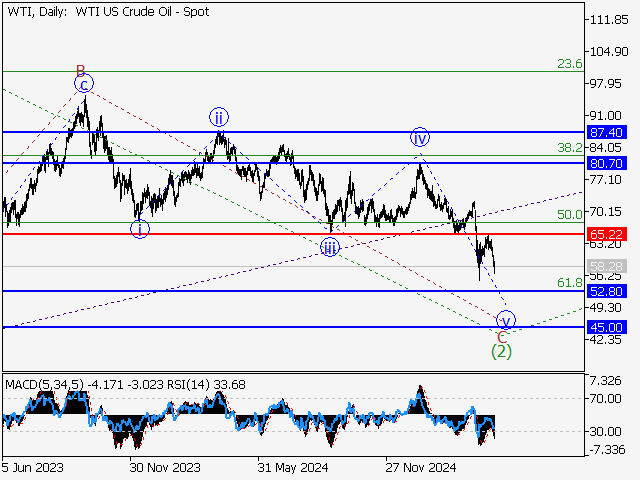Click the circled wave iv marker

click(x=419, y=138)
